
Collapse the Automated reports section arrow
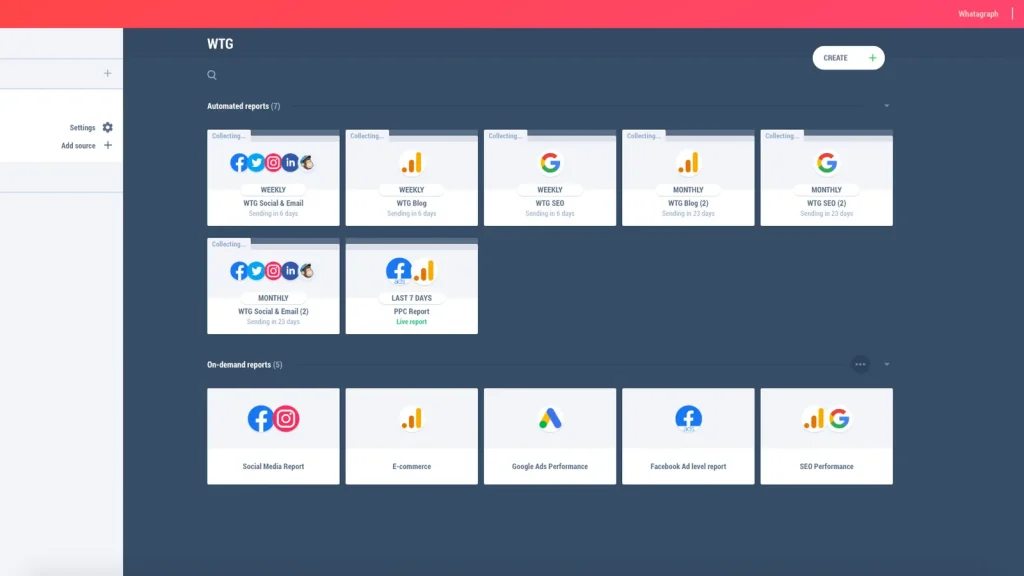pyautogui.click(x=886, y=106)
